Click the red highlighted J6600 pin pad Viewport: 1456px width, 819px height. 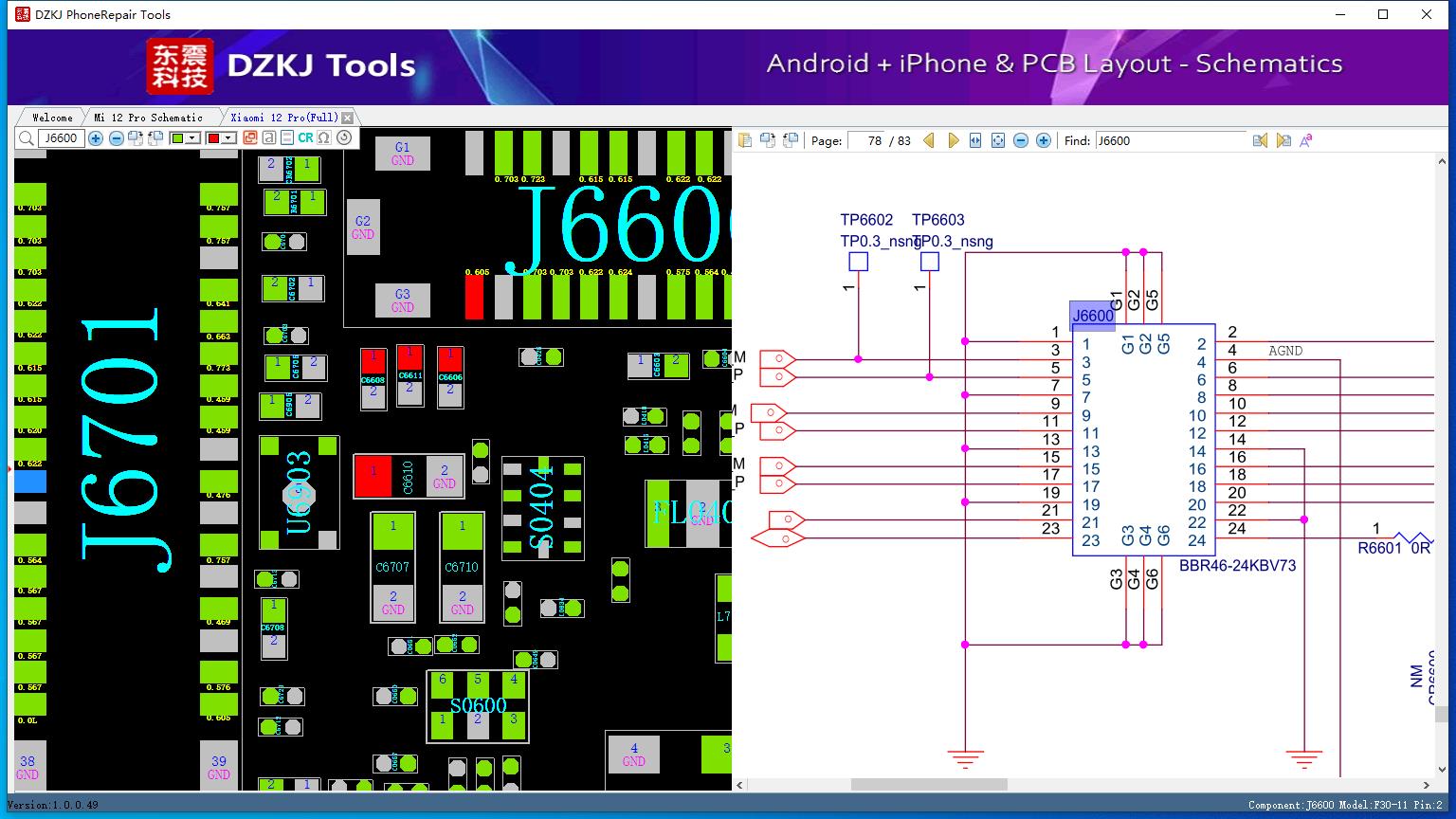[x=474, y=298]
